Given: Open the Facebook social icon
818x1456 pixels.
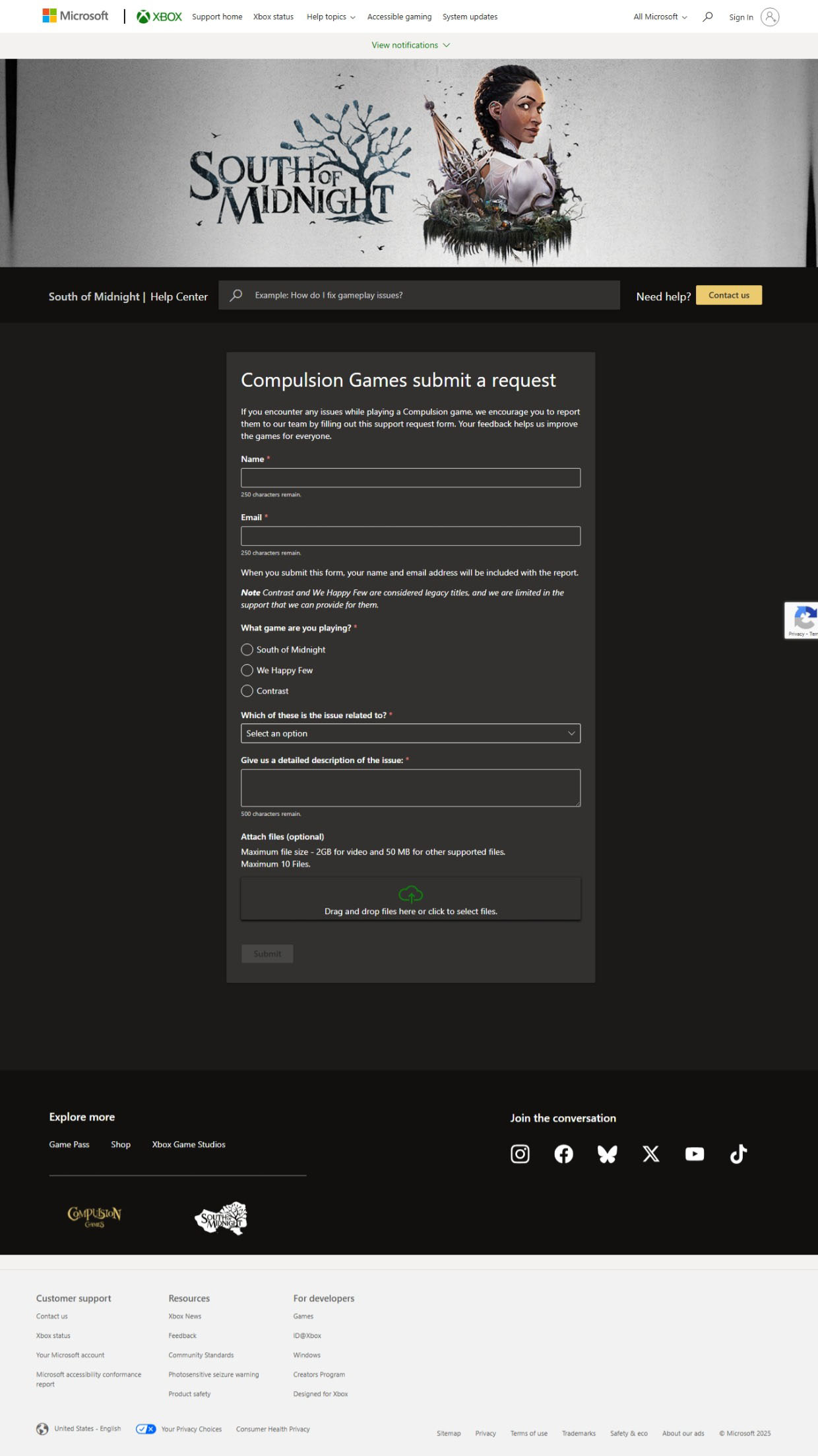Looking at the screenshot, I should (563, 1154).
